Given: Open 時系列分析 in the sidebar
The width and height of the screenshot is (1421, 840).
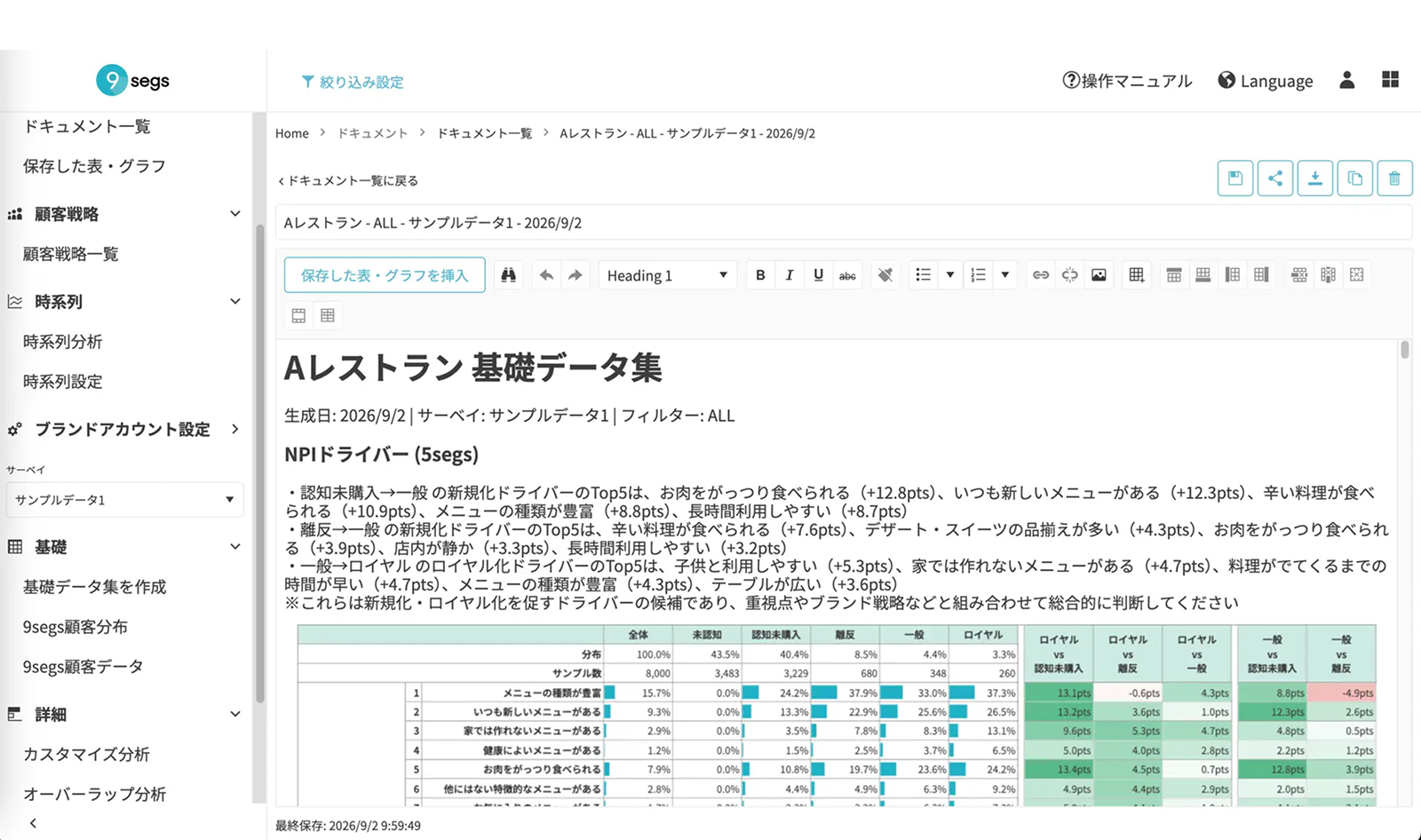Looking at the screenshot, I should tap(62, 342).
